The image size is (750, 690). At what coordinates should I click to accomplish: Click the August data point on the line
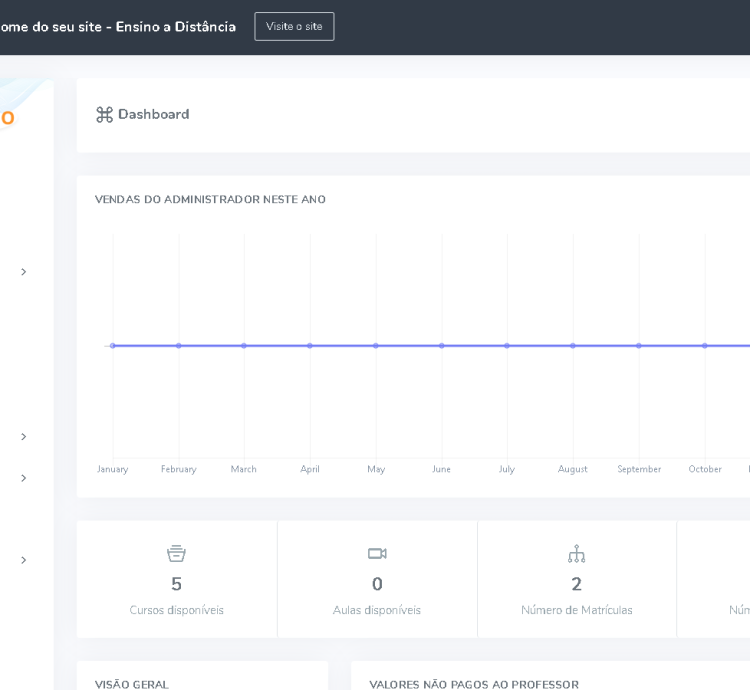click(x=573, y=346)
